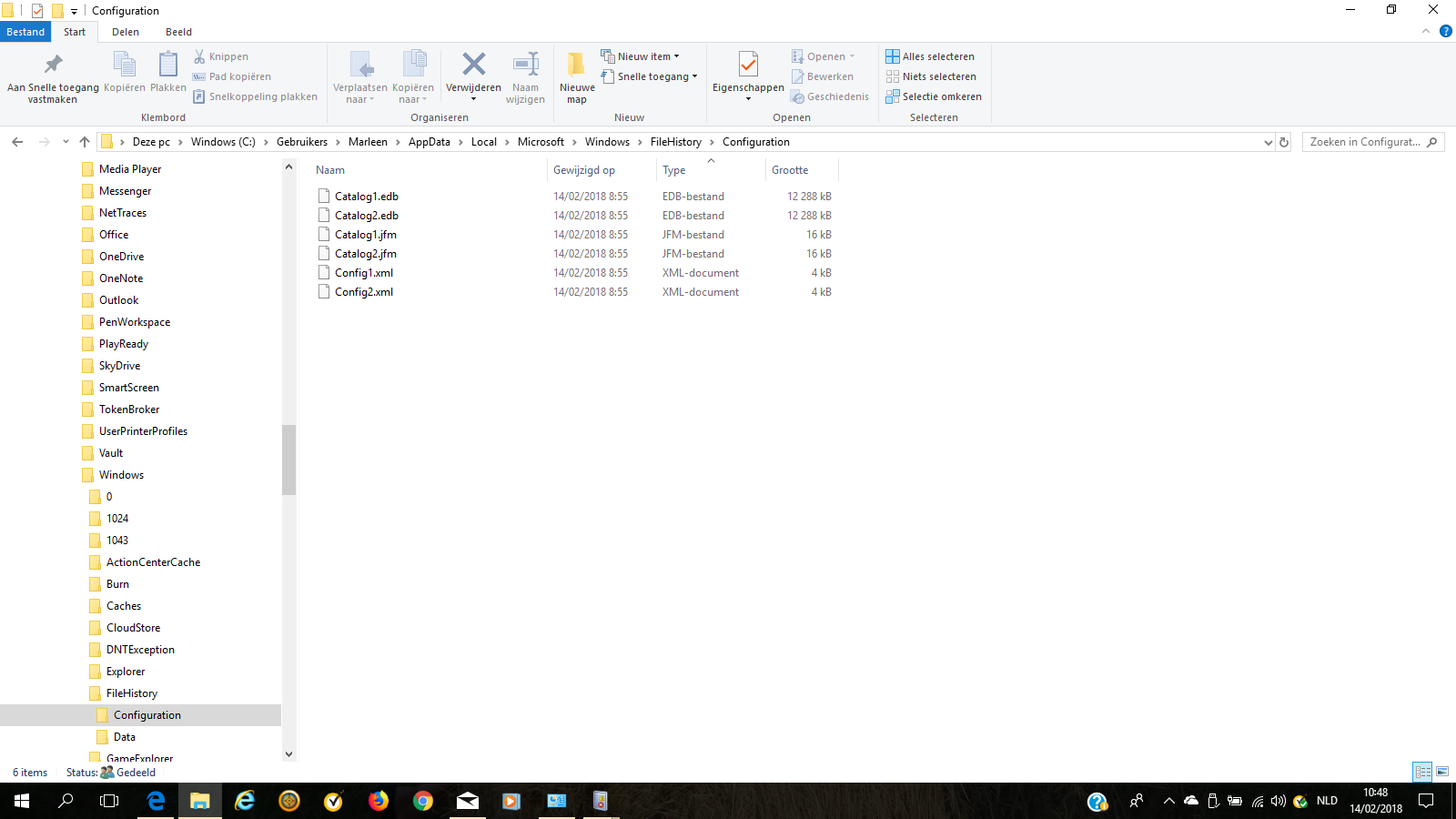Create a new folder with Nieuwe map
This screenshot has height=819, width=1456.
click(x=577, y=77)
